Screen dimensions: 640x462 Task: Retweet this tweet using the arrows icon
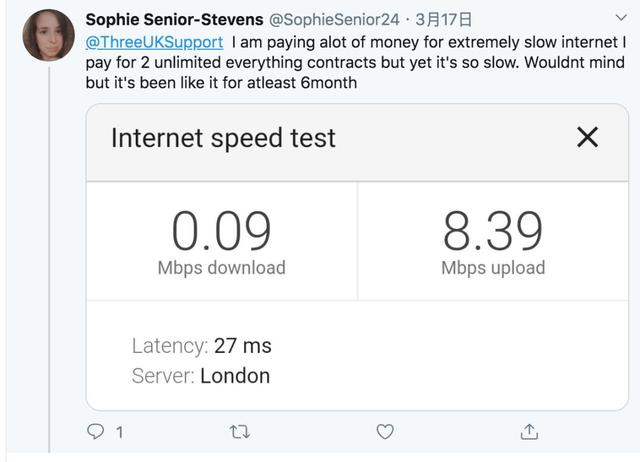[x=240, y=432]
